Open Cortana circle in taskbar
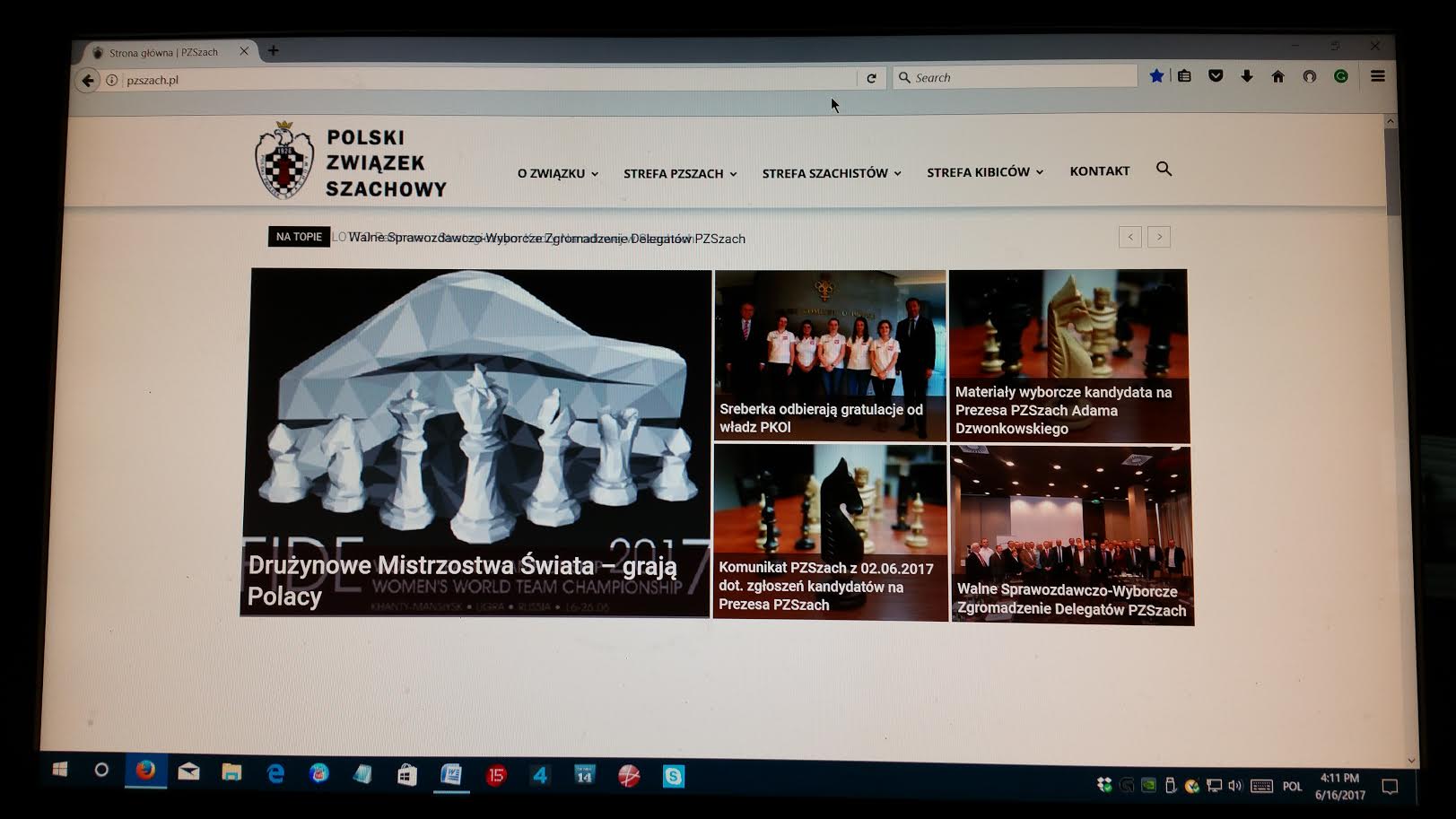The height and width of the screenshot is (819, 1456). 101,770
